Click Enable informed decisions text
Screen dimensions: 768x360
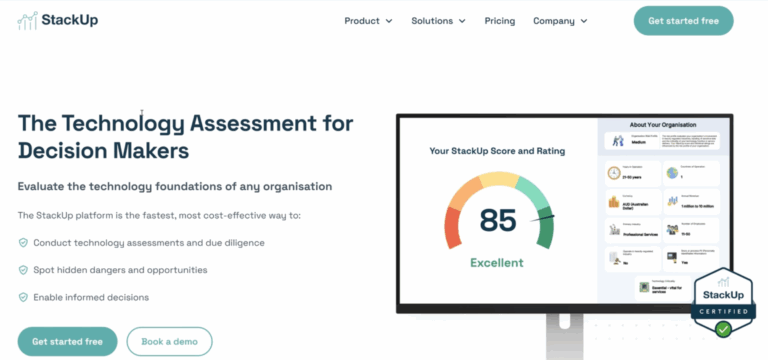click(91, 297)
